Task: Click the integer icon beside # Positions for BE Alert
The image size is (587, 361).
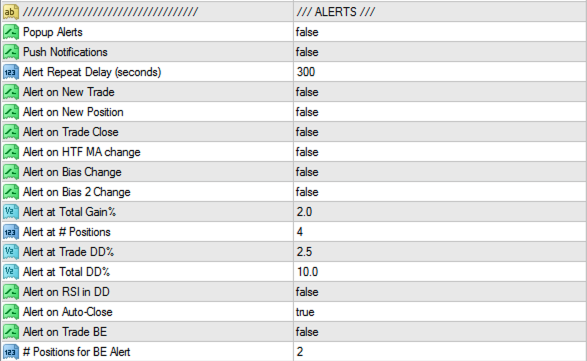Action: [10, 352]
